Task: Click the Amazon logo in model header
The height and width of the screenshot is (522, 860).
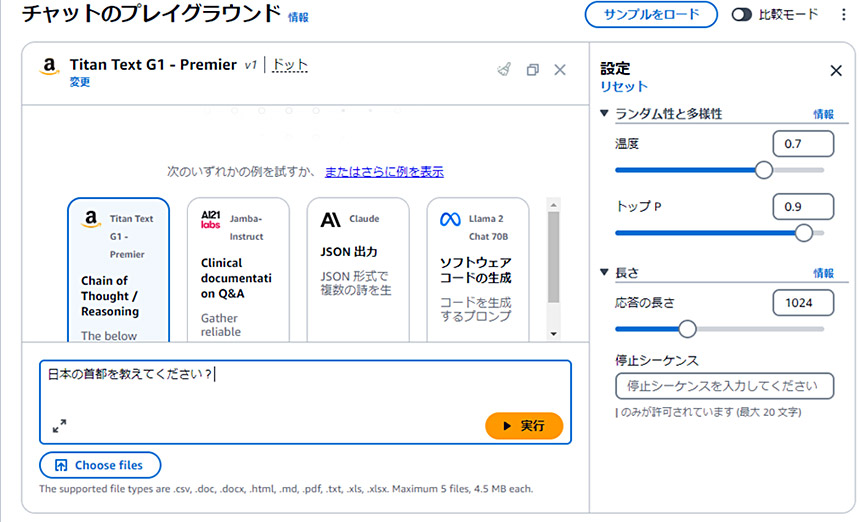Action: (49, 67)
